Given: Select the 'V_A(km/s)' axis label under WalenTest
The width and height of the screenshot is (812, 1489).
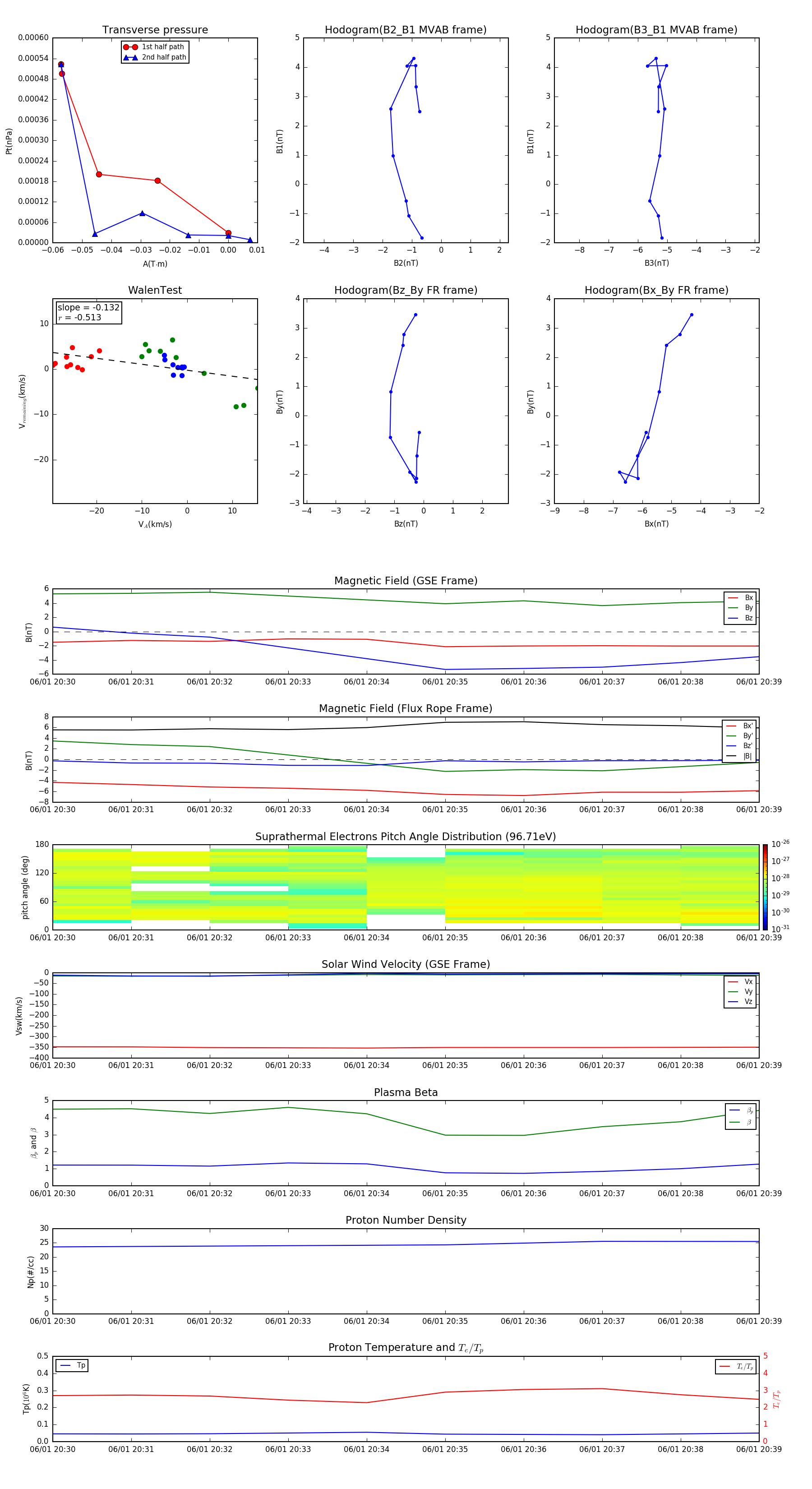Looking at the screenshot, I should point(155,525).
